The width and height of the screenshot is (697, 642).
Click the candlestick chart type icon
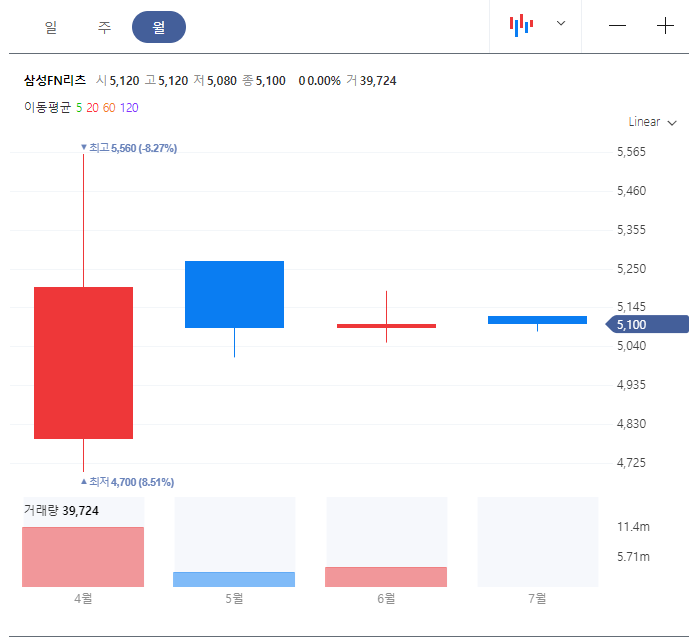tap(521, 25)
